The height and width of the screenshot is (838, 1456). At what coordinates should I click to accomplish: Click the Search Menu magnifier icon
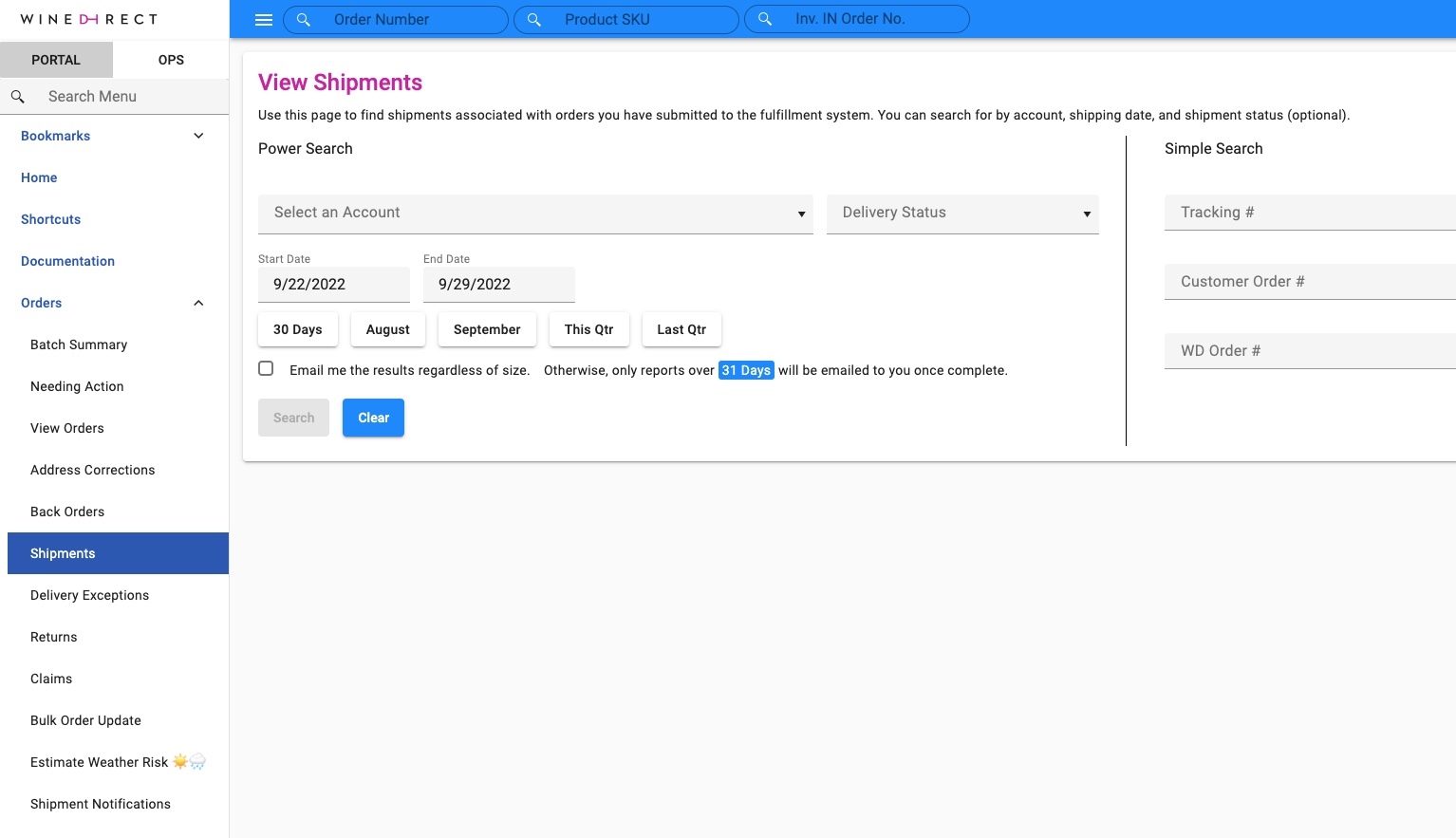pos(17,97)
